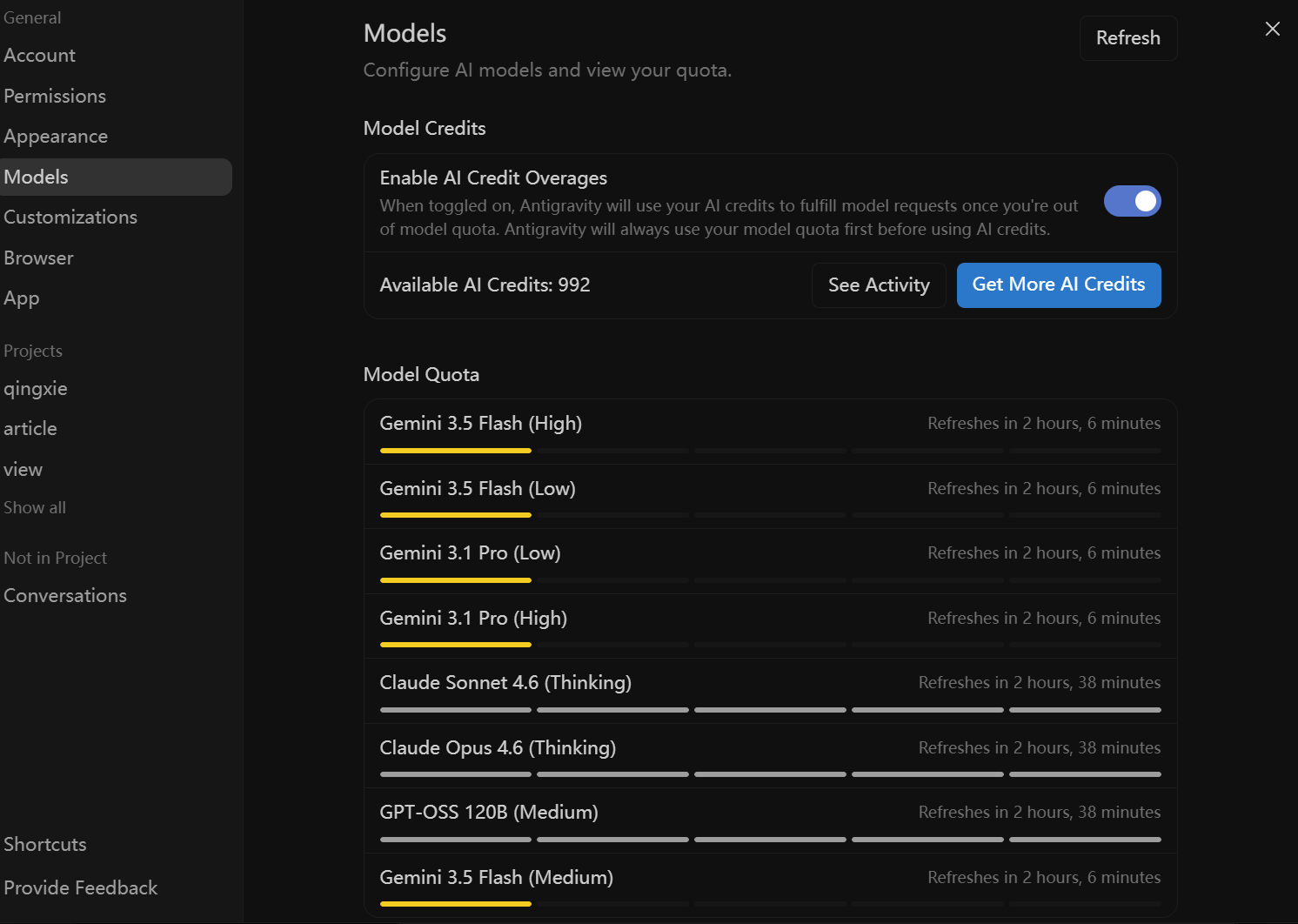1298x924 pixels.
Task: Click the refresh time for Gemini 3.5 Flash (Medium)
Action: point(1044,878)
